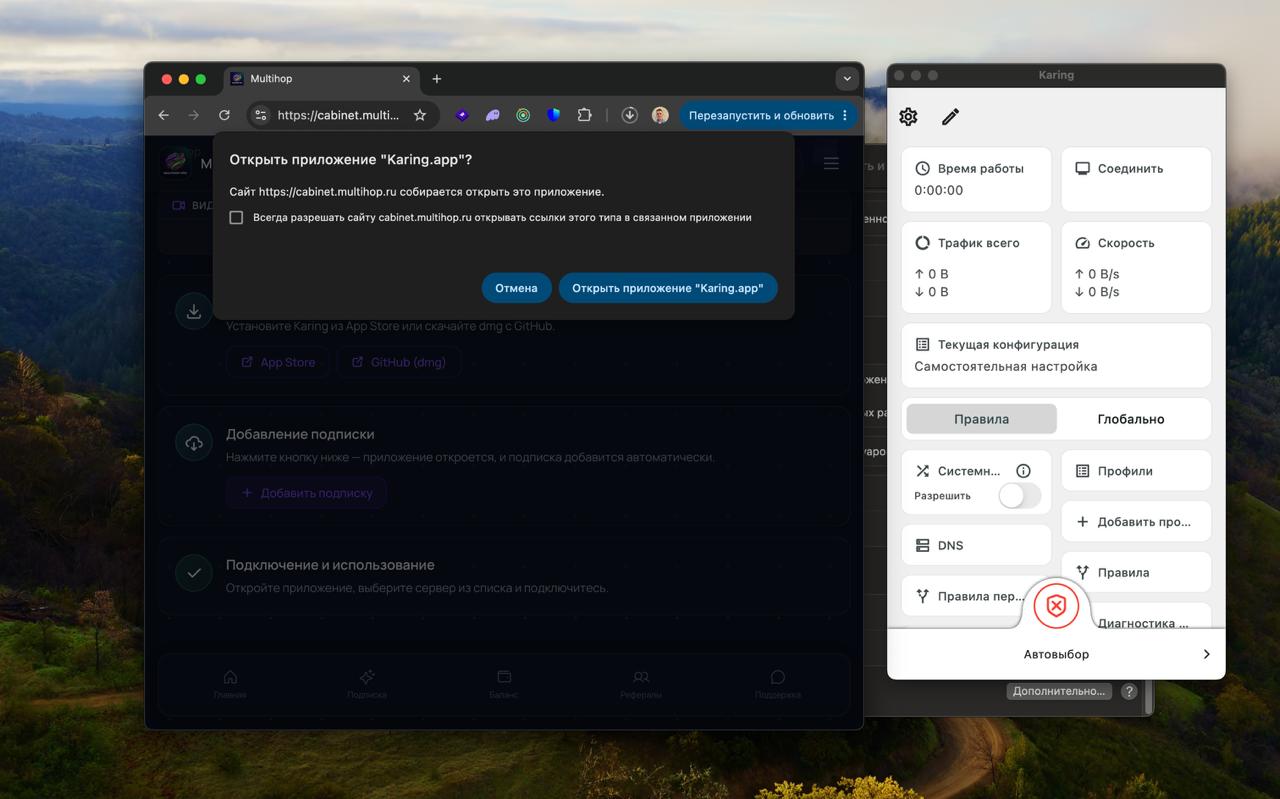Switch to Глобально mode tab
The image size is (1280, 799).
1131,419
